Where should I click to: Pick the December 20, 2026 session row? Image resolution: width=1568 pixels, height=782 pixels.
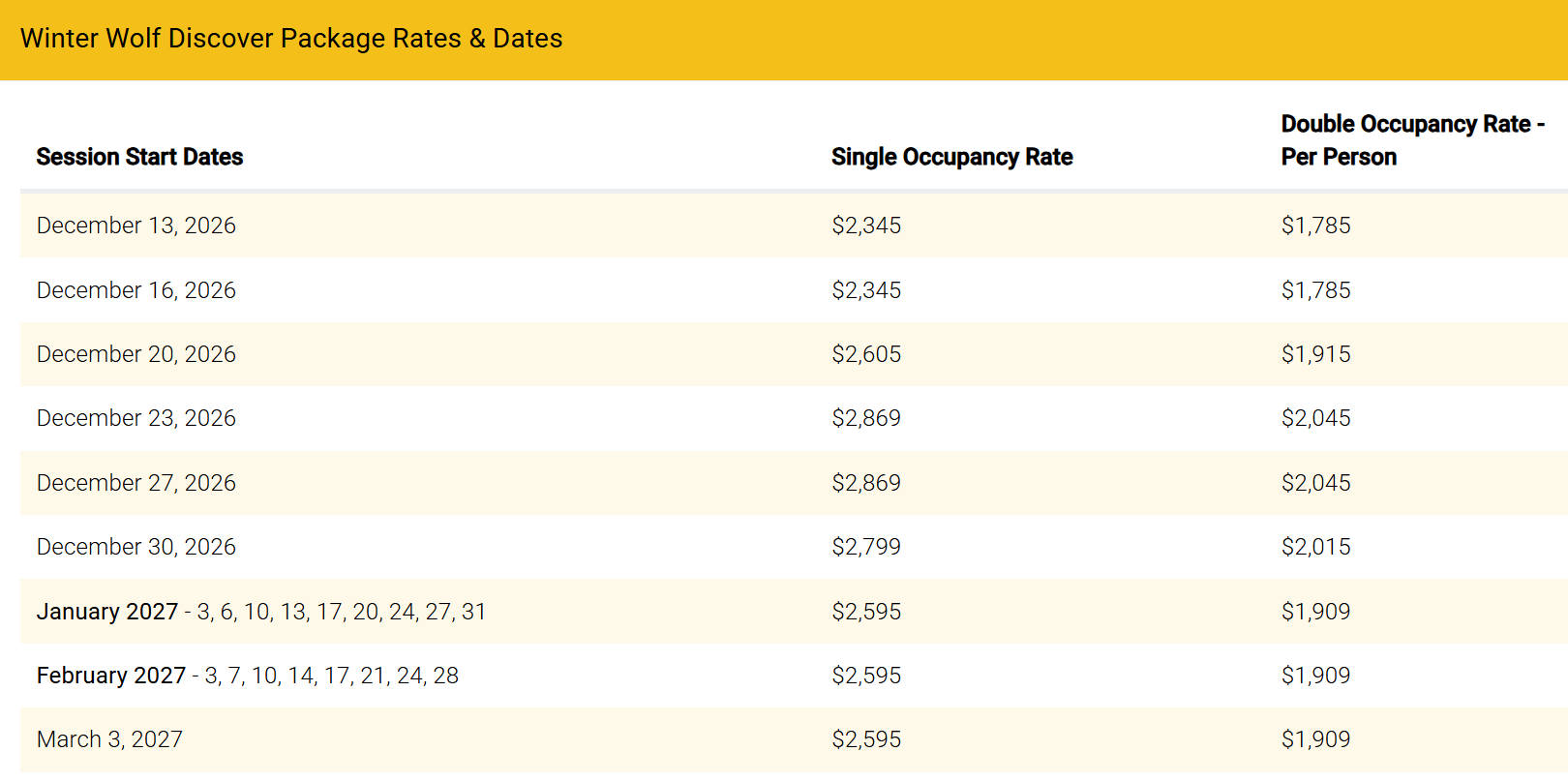coord(136,354)
